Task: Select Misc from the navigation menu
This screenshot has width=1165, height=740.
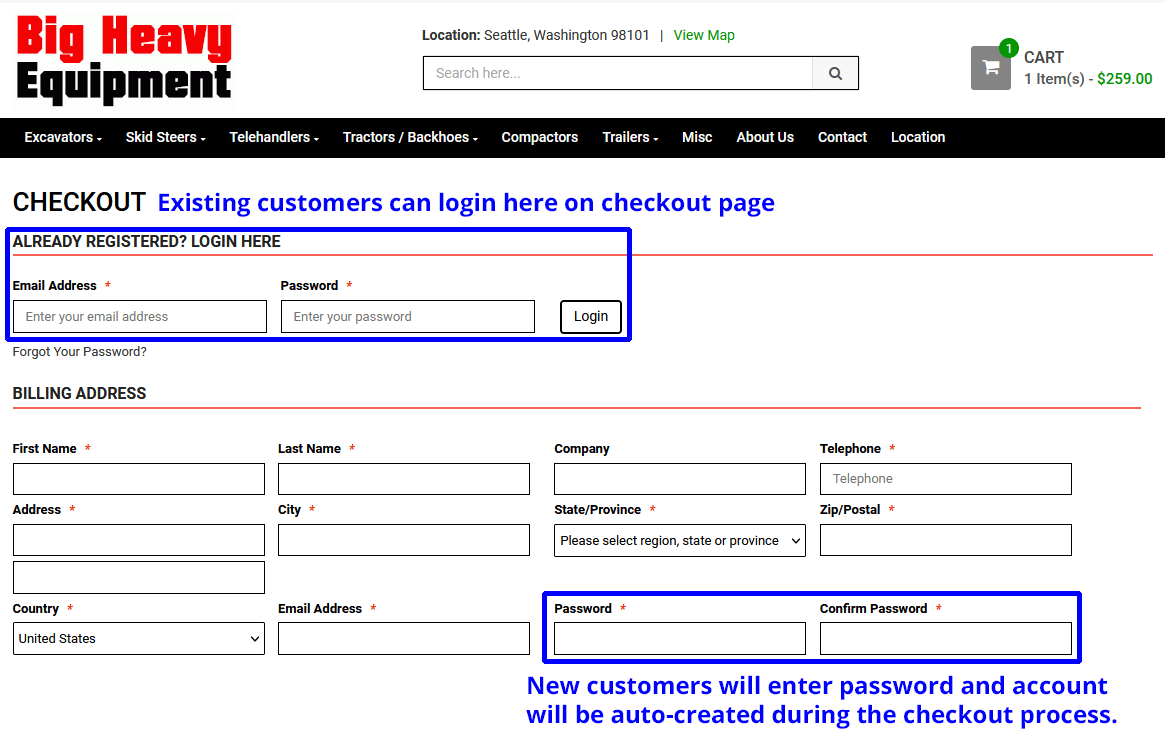Action: click(697, 137)
